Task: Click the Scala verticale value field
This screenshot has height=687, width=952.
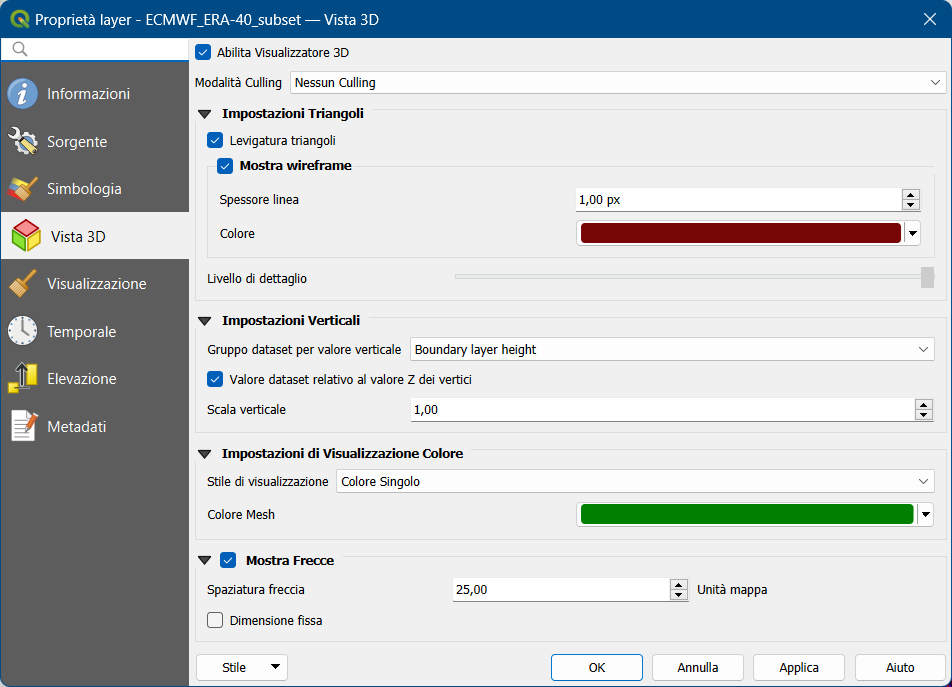Action: point(662,410)
